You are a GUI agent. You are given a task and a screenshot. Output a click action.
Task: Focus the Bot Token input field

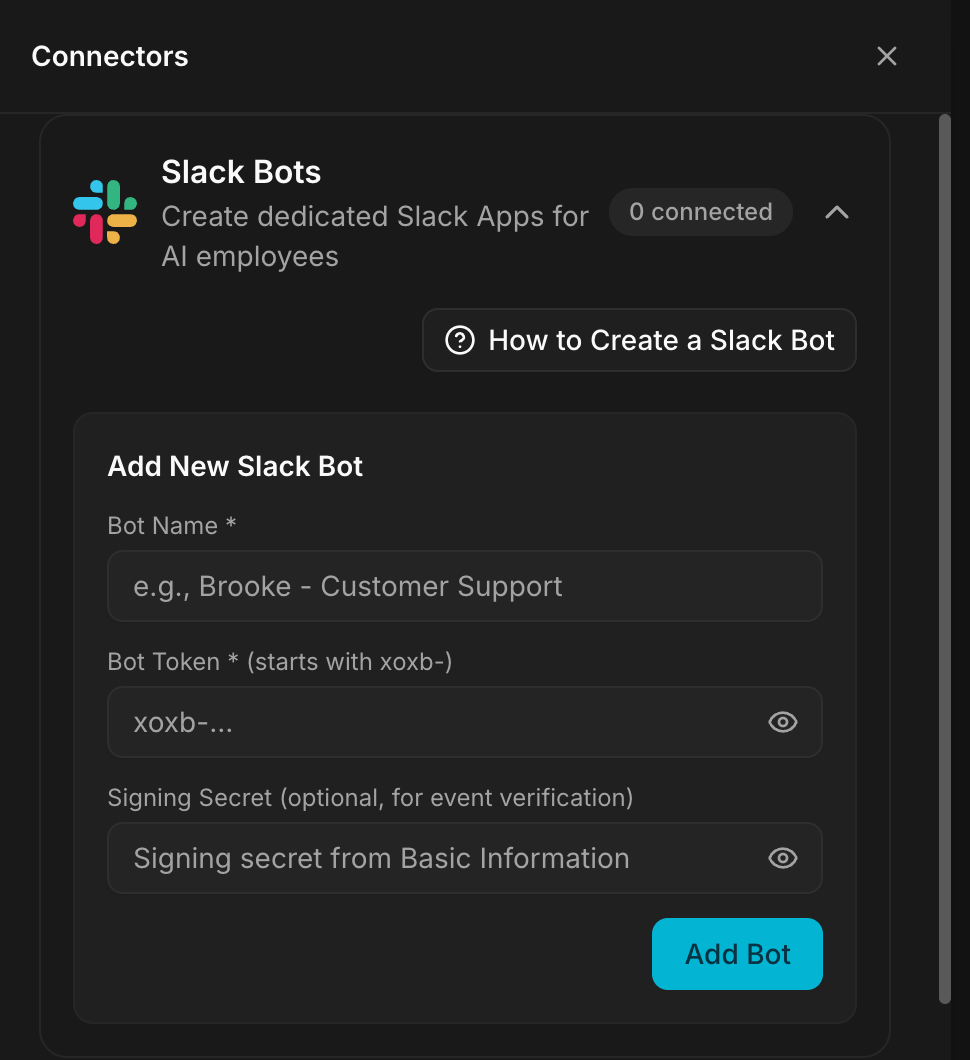click(465, 722)
